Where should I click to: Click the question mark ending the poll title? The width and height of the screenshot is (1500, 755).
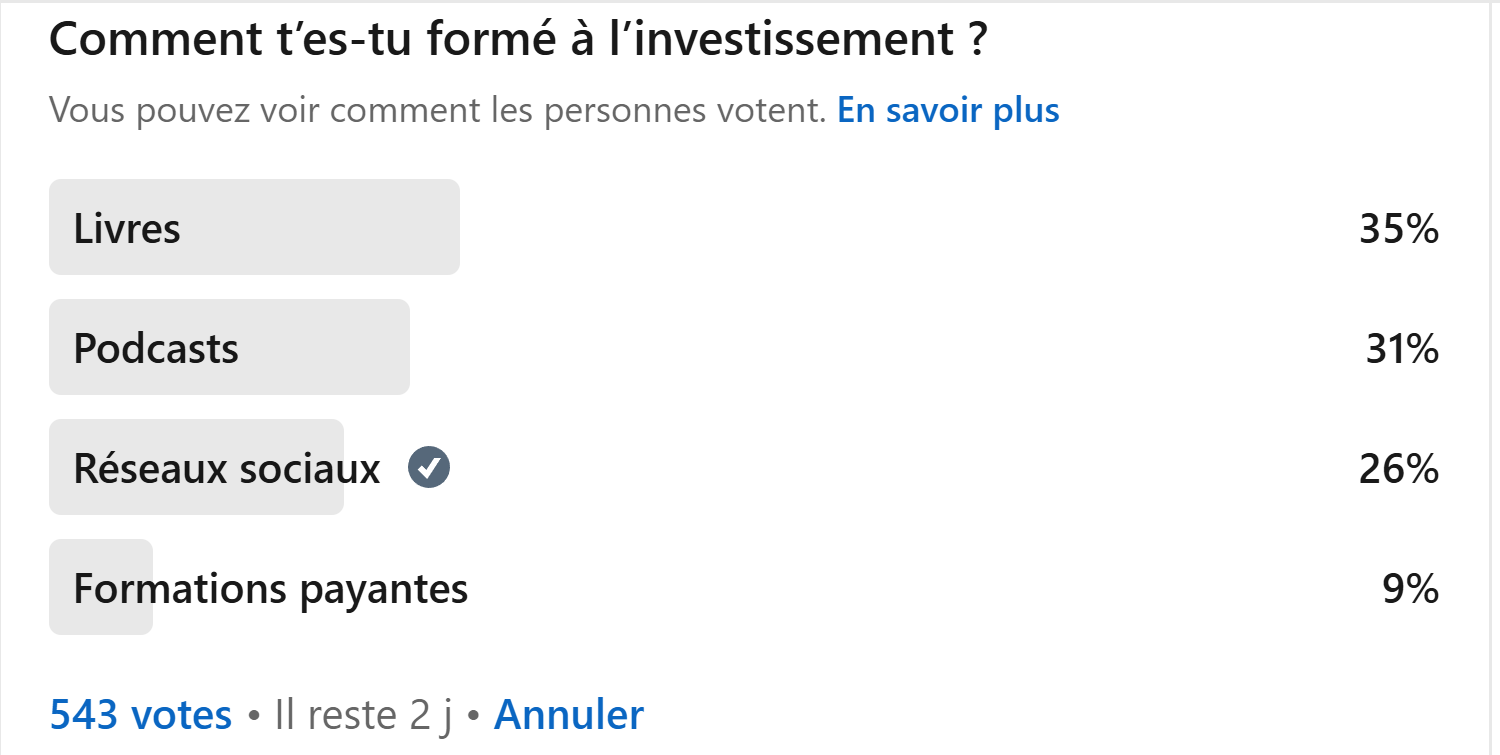click(x=976, y=40)
